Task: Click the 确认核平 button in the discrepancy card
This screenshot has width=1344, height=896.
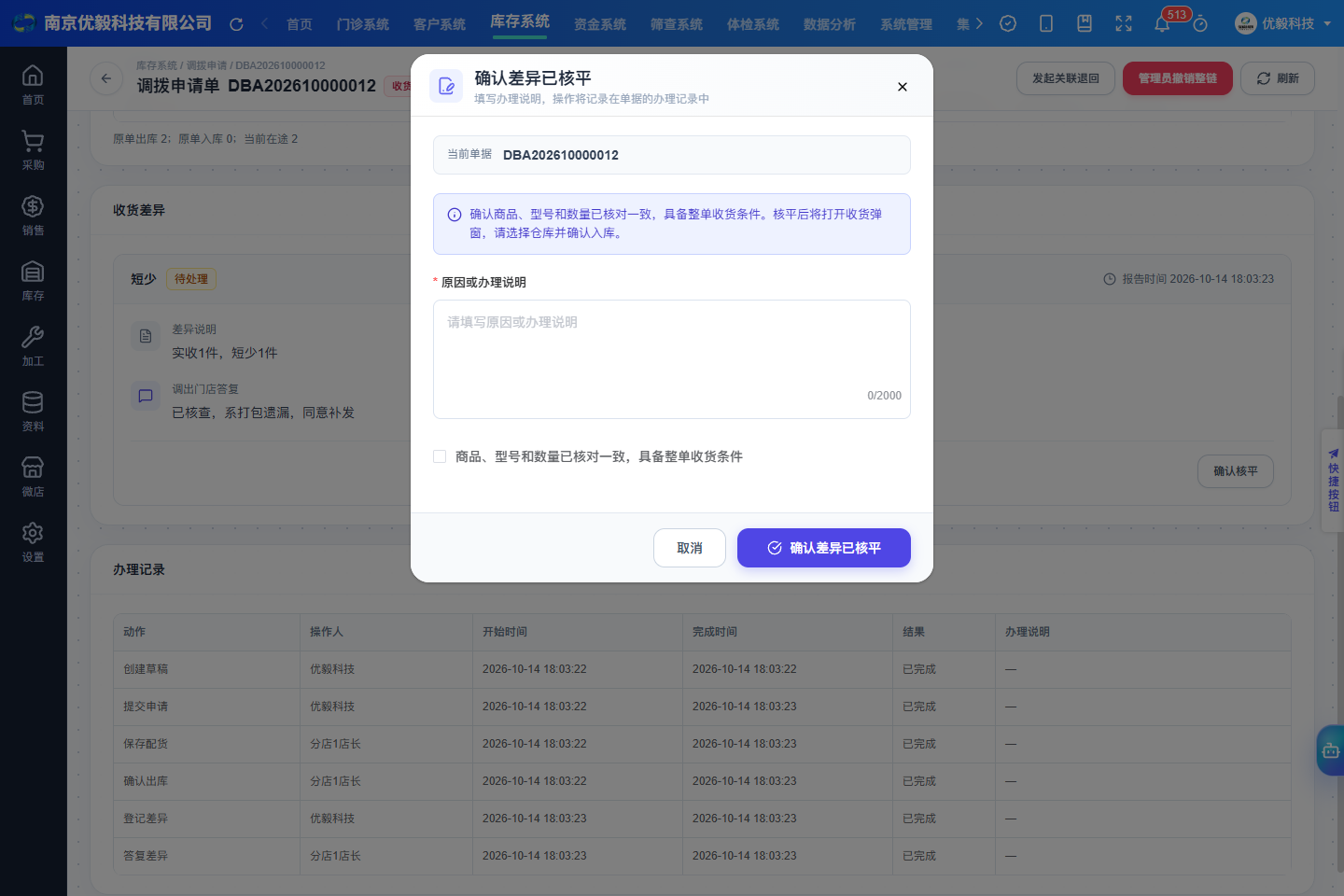Action: click(x=1236, y=471)
